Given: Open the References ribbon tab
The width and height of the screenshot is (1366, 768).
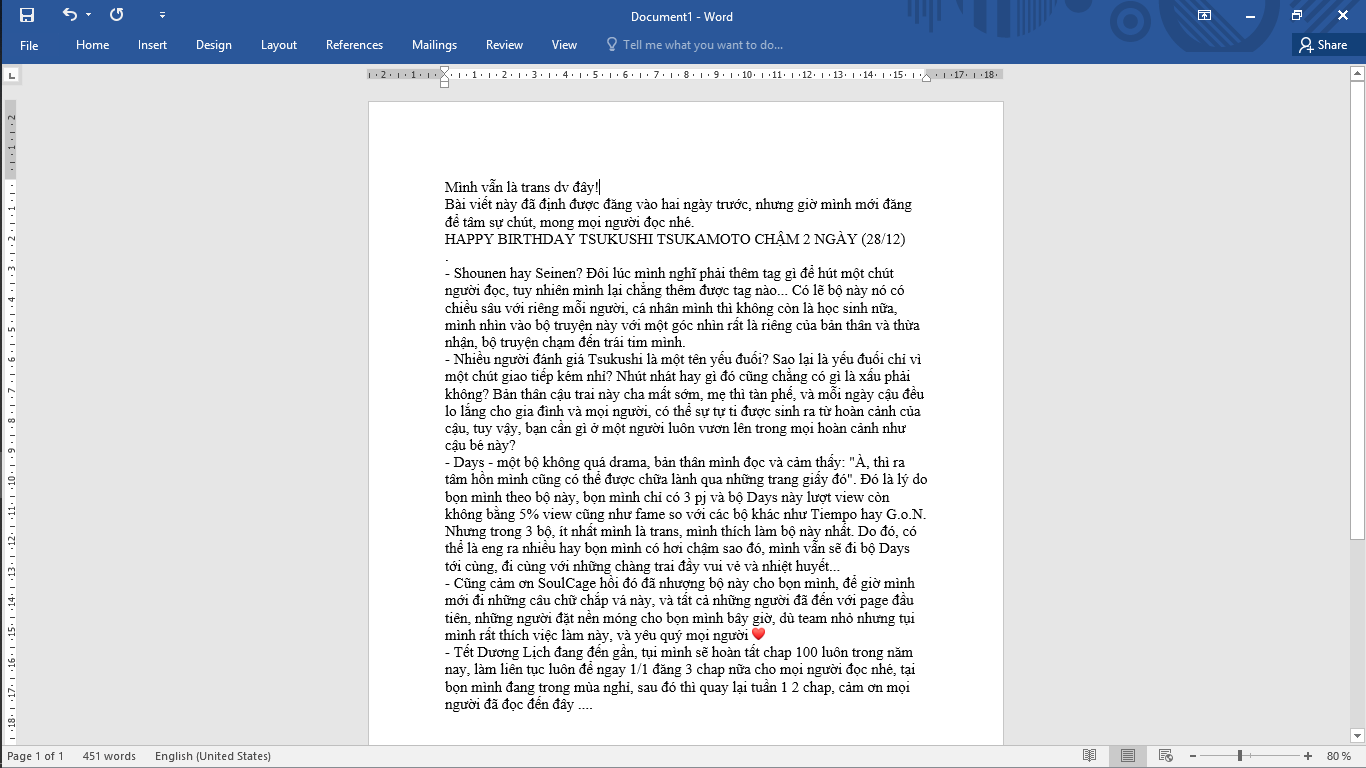Looking at the screenshot, I should point(354,45).
